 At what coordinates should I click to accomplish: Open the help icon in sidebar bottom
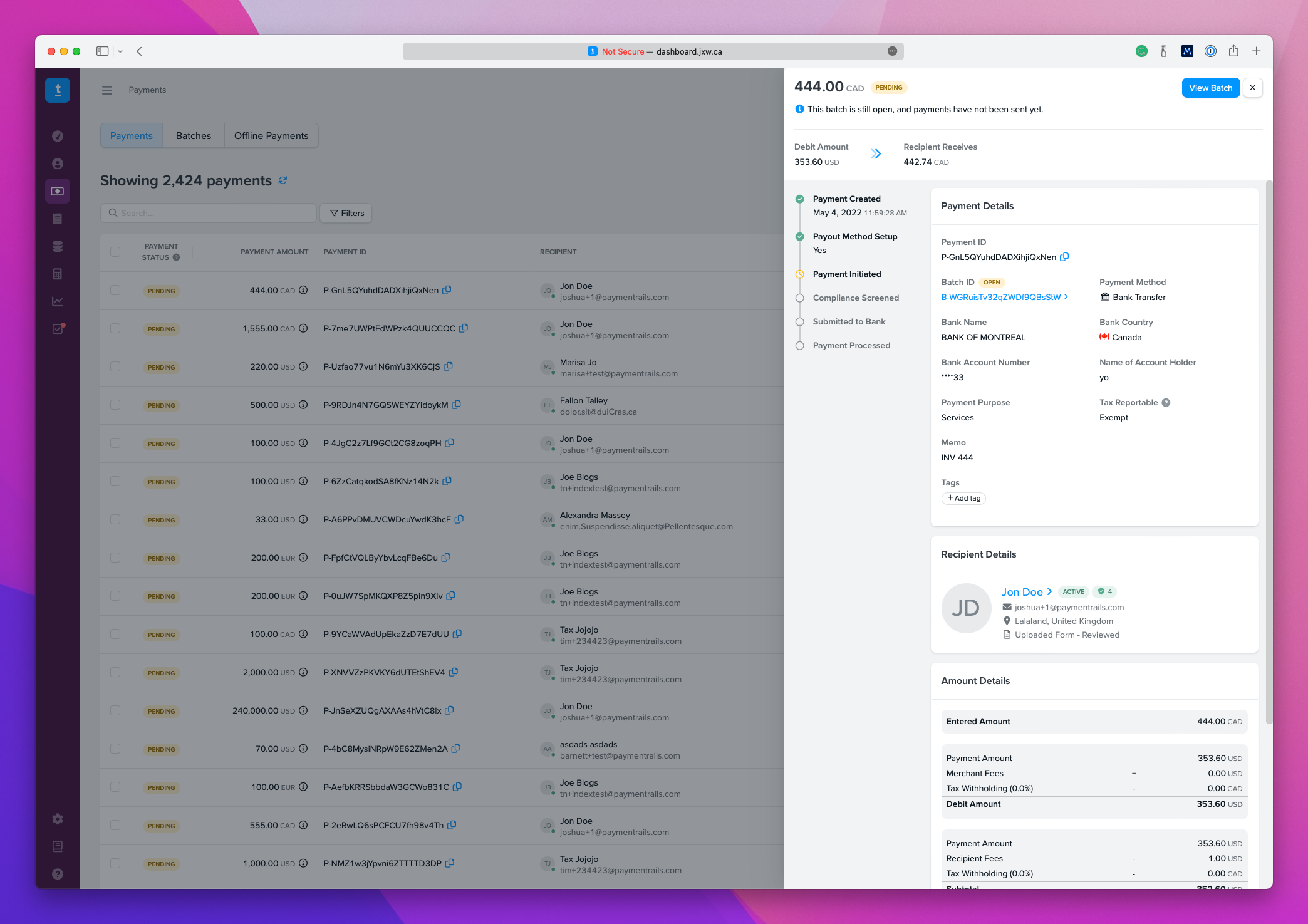[x=58, y=874]
